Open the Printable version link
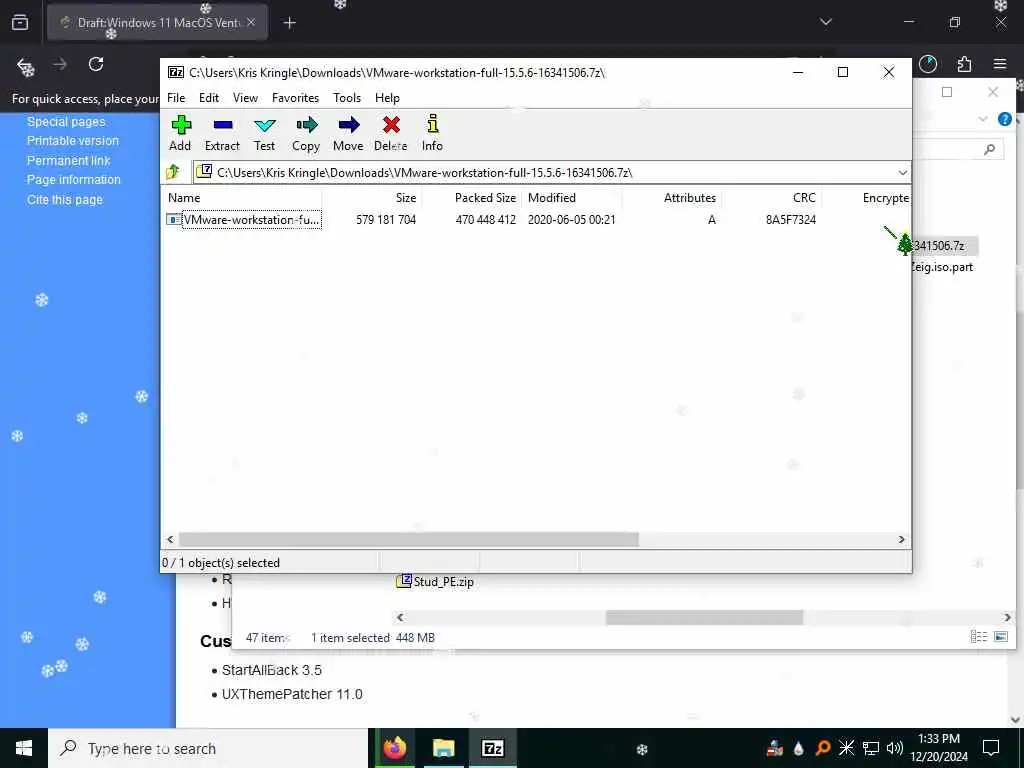This screenshot has width=1024, height=768. [x=72, y=140]
